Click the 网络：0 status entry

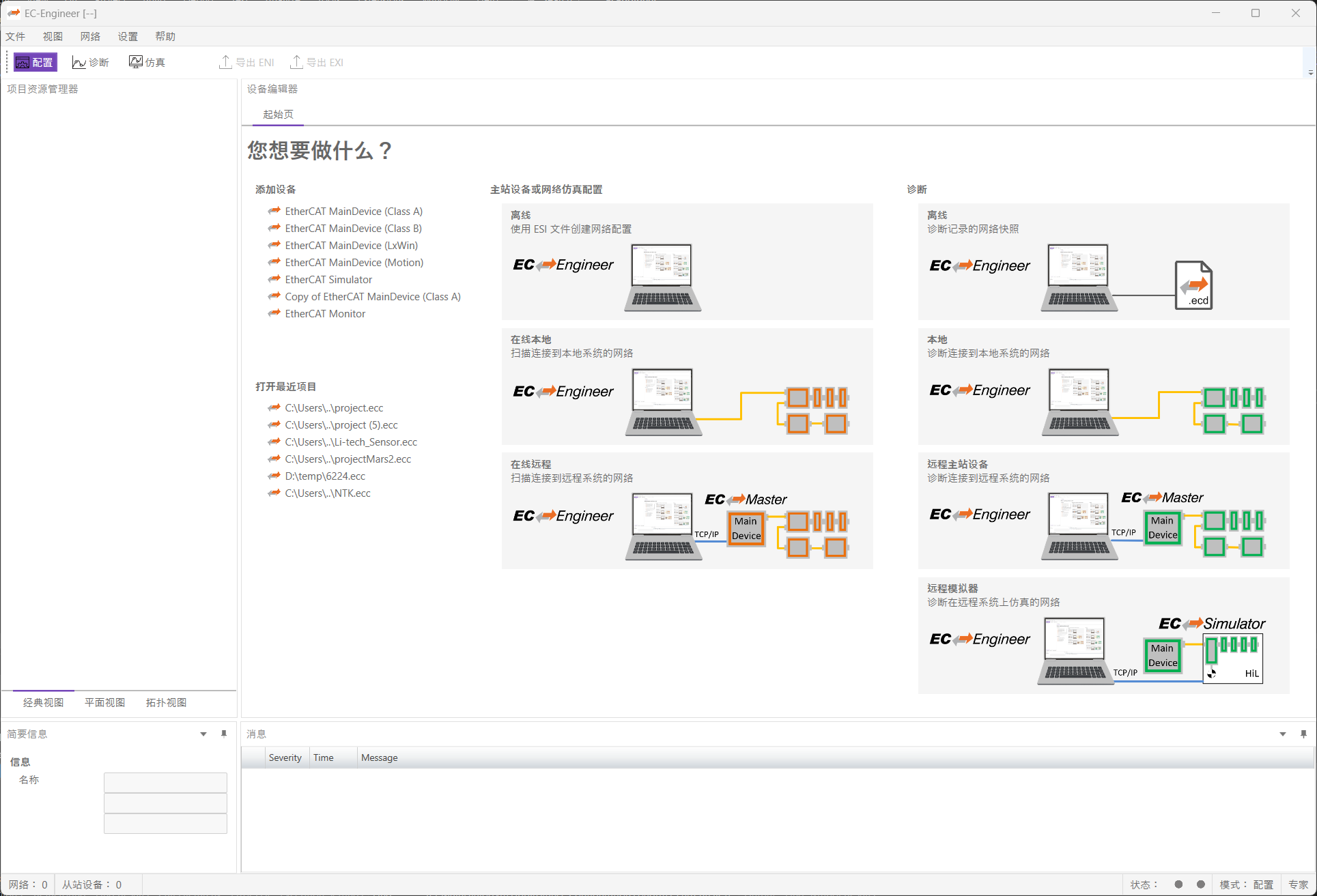click(x=28, y=884)
